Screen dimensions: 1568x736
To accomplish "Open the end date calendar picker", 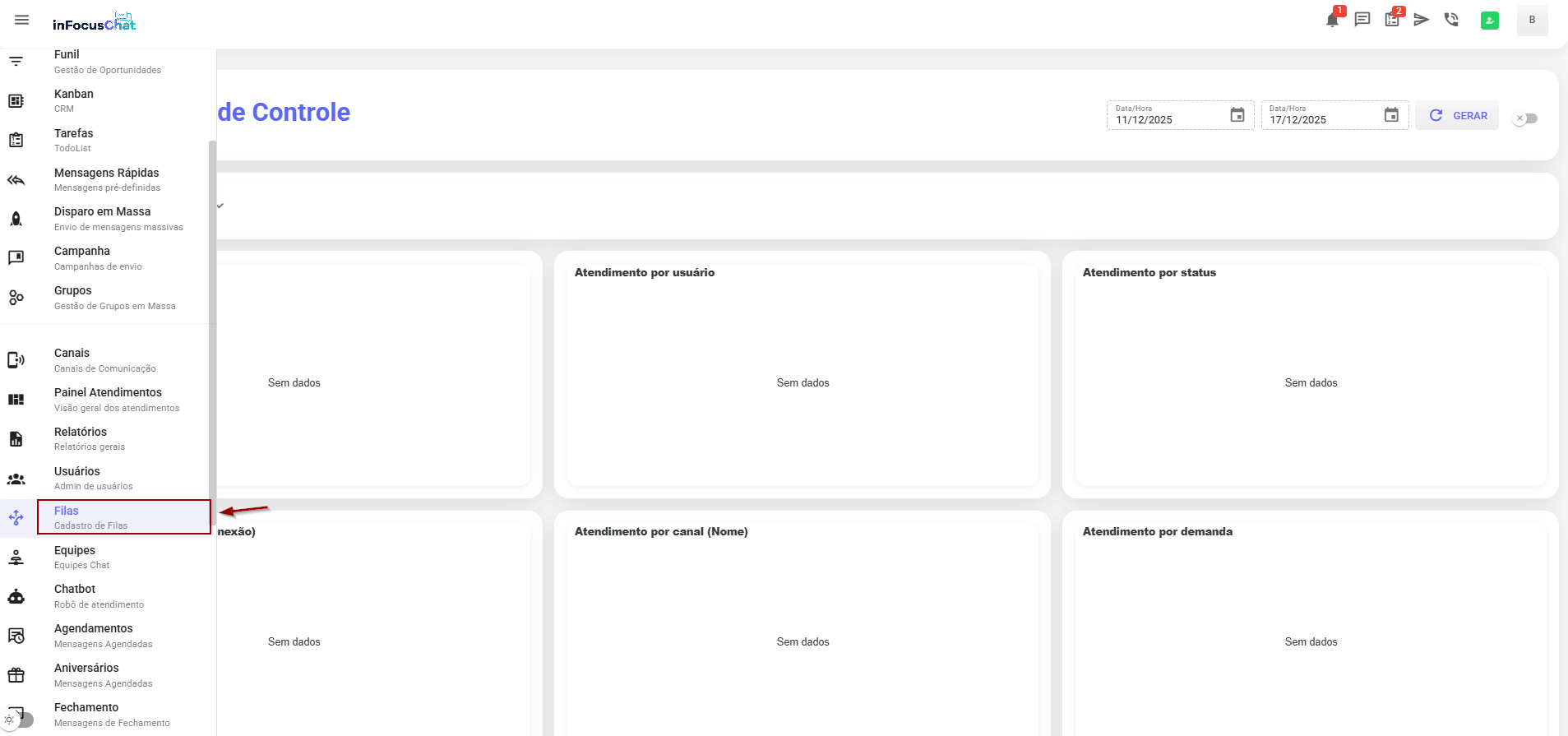I will 1390,115.
